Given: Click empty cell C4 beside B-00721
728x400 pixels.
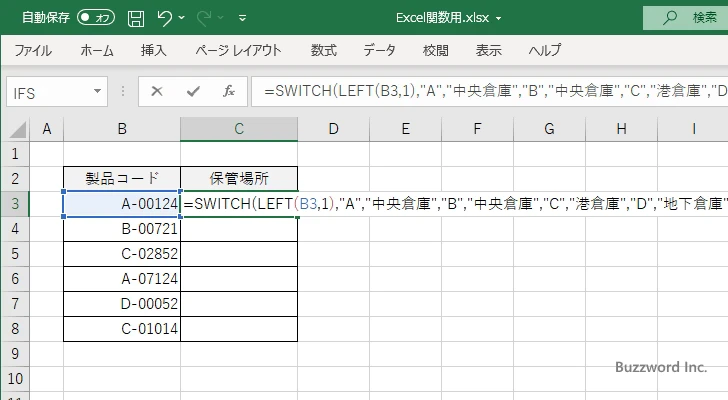Looking at the screenshot, I should tap(239, 229).
